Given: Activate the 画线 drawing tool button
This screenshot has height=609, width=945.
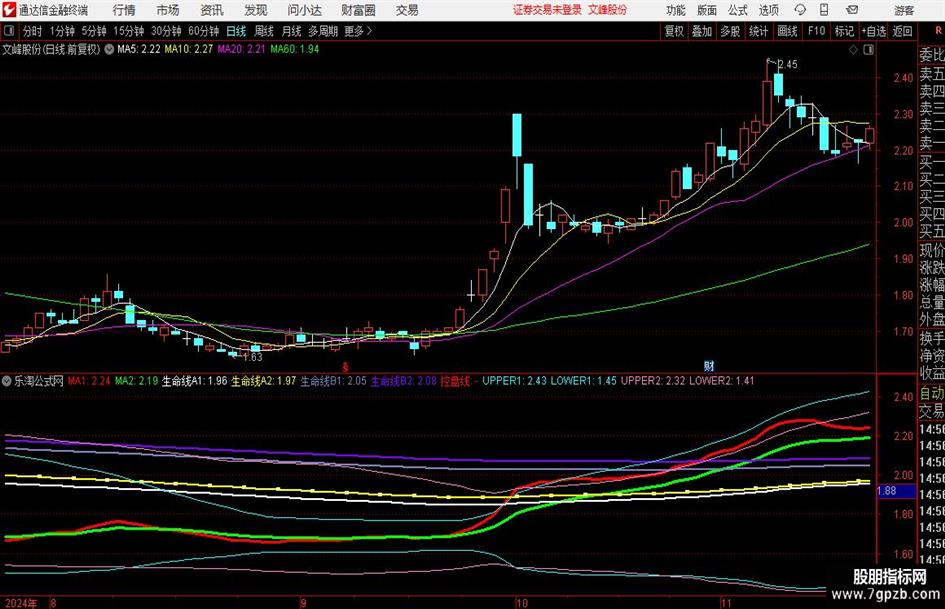Looking at the screenshot, I should tap(788, 31).
